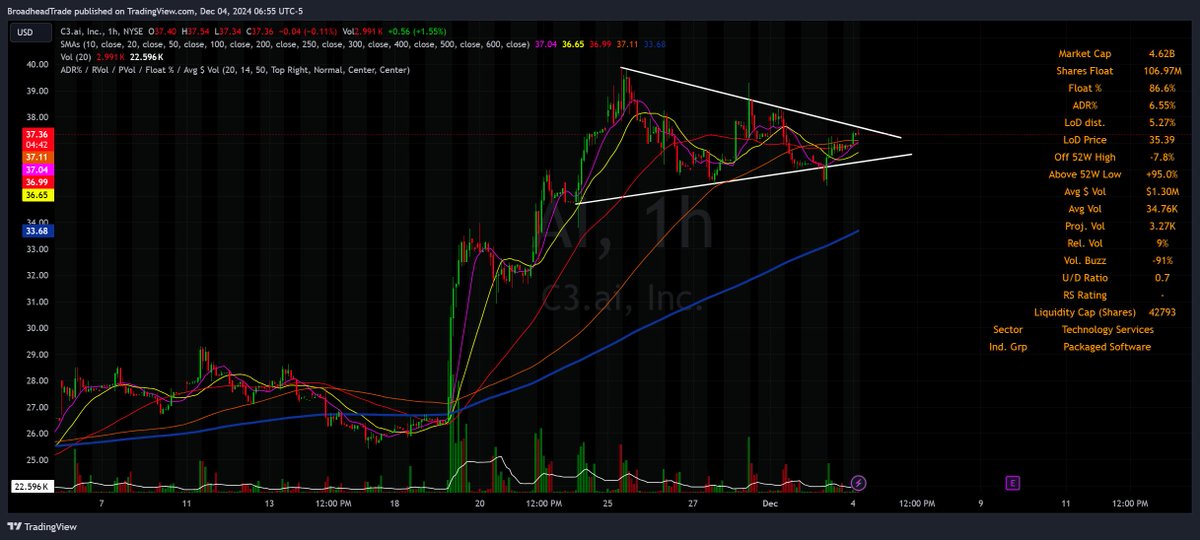The height and width of the screenshot is (540, 1200).
Task: Click the Packaged Software industry group value
Action: click(x=1106, y=347)
